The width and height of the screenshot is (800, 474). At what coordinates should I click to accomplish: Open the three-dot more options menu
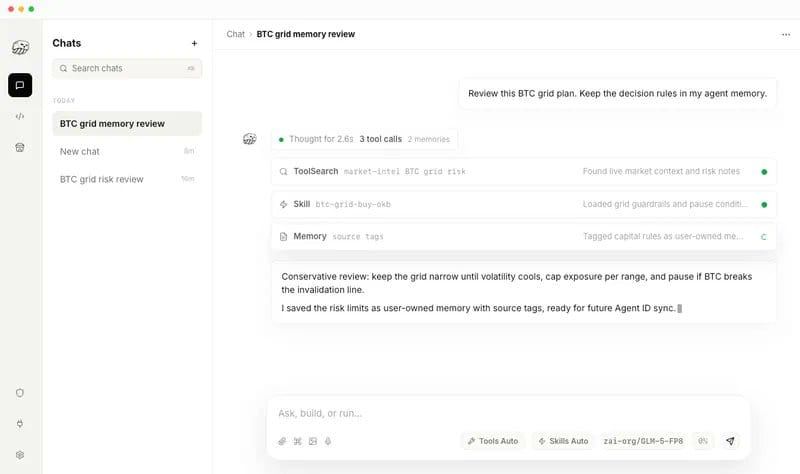coord(786,35)
